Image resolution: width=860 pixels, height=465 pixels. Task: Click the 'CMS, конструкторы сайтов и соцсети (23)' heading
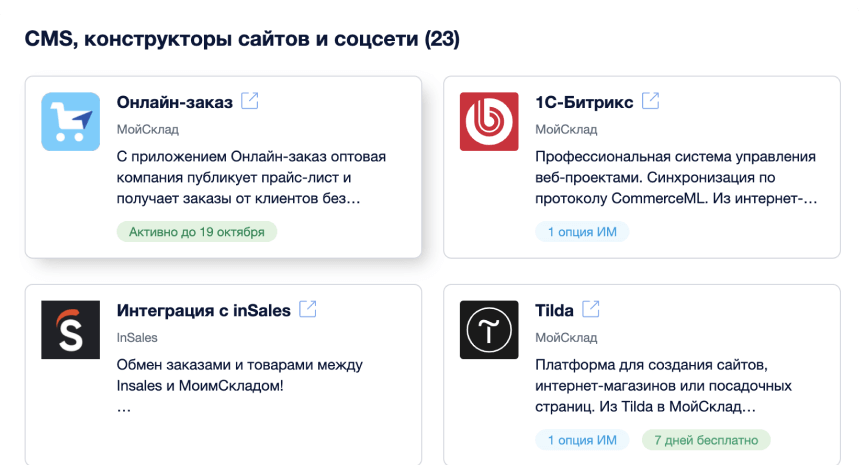242,40
